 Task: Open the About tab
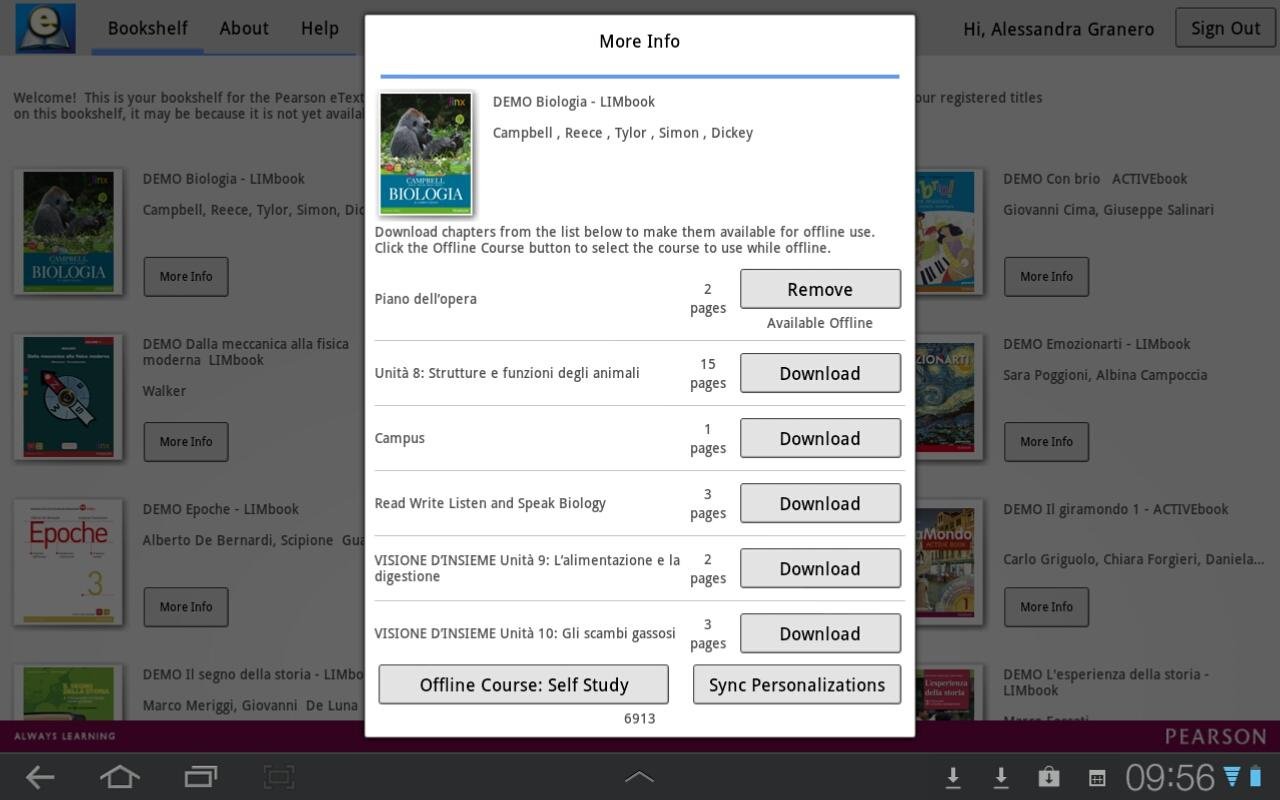[x=244, y=28]
